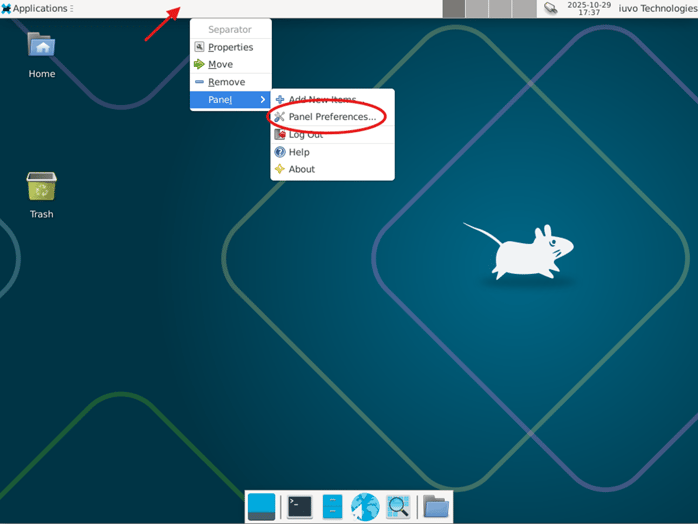The width and height of the screenshot is (698, 524).
Task: Open the Application Finder magnifier icon
Action: tap(398, 507)
